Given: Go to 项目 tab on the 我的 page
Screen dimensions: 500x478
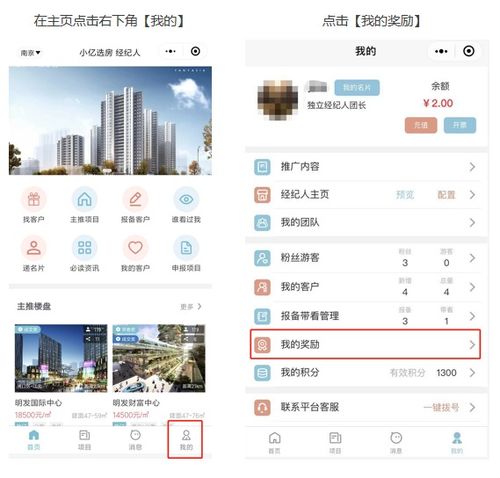Looking at the screenshot, I should 335,443.
